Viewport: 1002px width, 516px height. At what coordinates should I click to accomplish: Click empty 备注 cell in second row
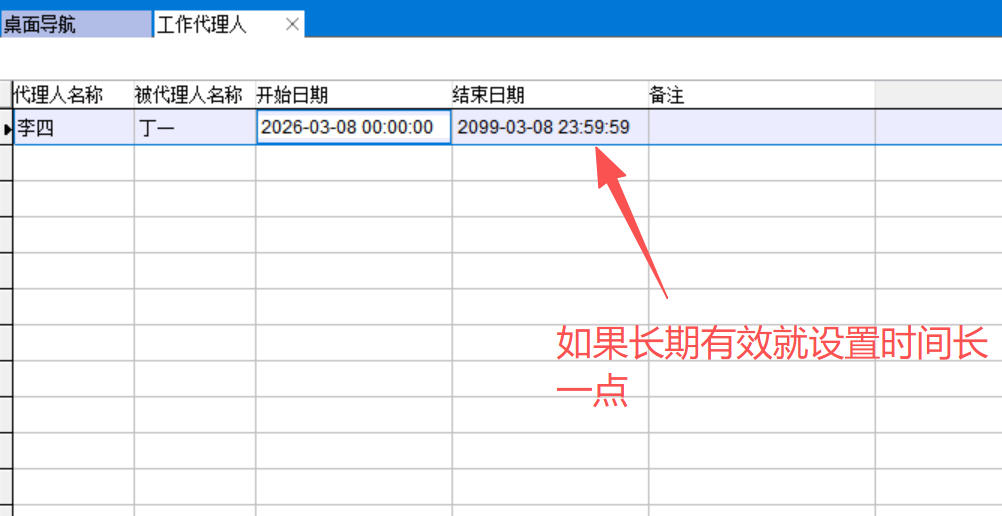[x=761, y=163]
